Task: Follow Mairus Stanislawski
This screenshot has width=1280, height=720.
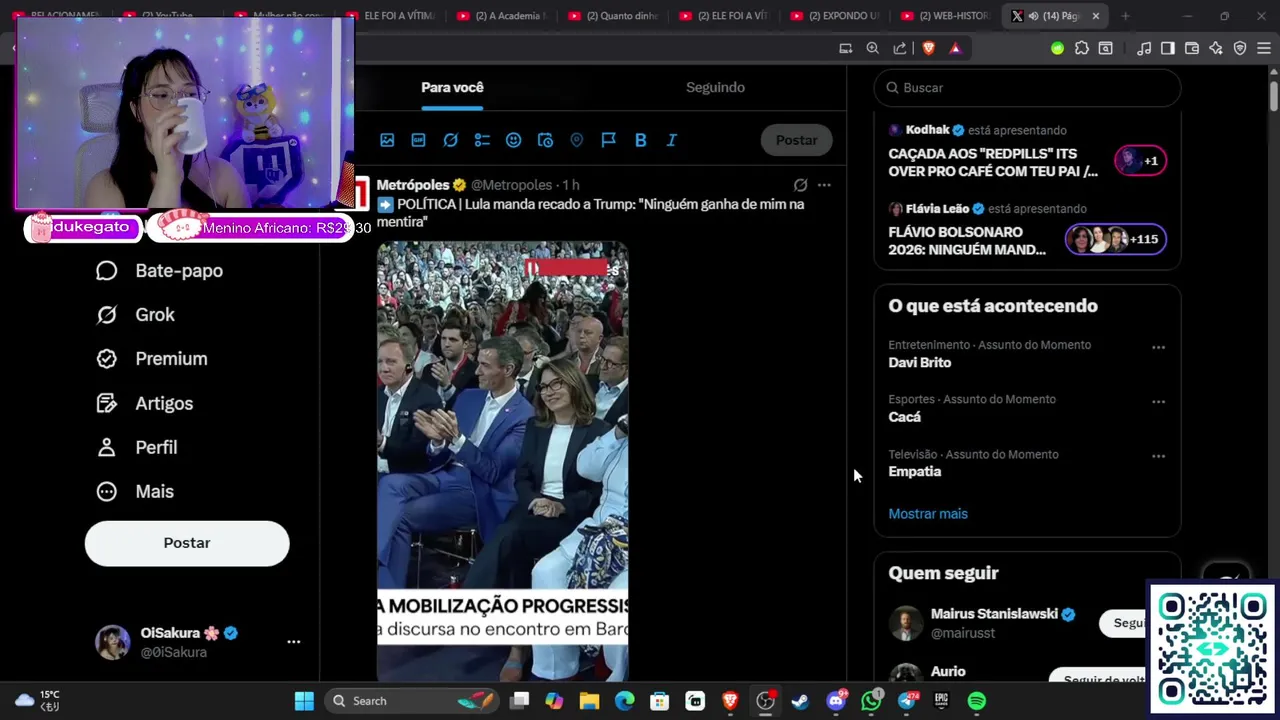Action: tap(1124, 623)
